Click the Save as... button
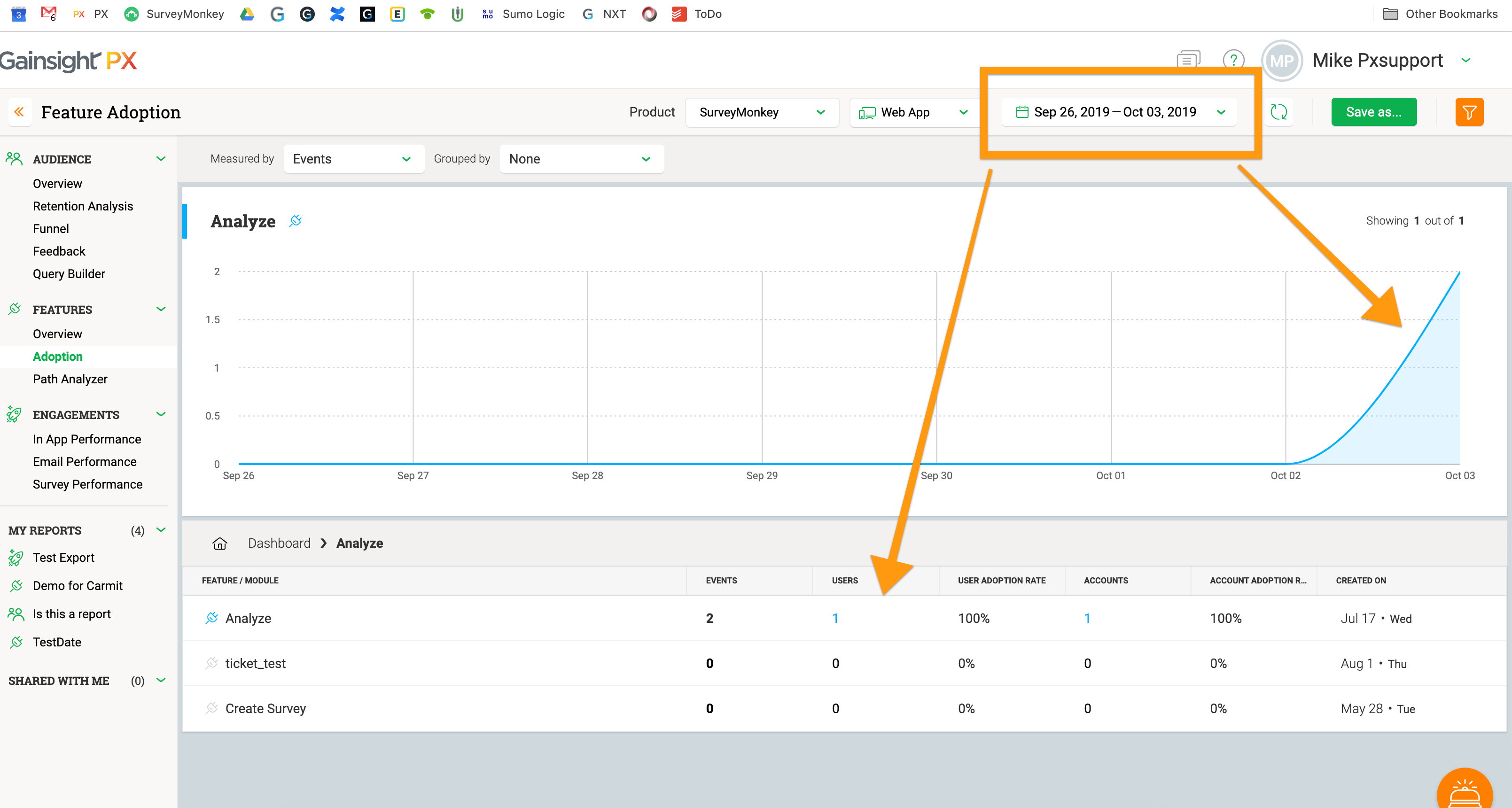 point(1373,112)
